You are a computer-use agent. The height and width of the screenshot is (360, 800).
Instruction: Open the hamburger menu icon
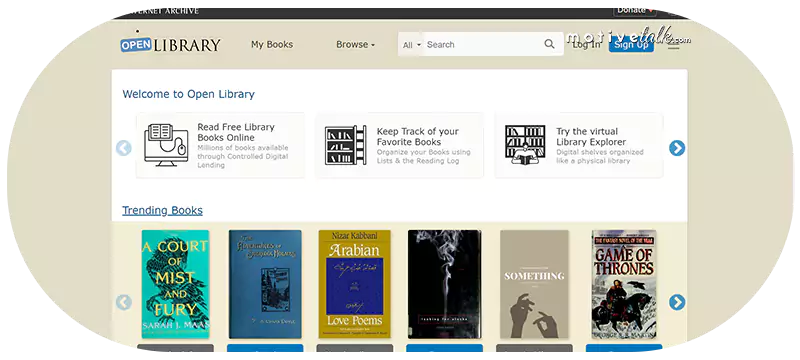click(x=673, y=46)
